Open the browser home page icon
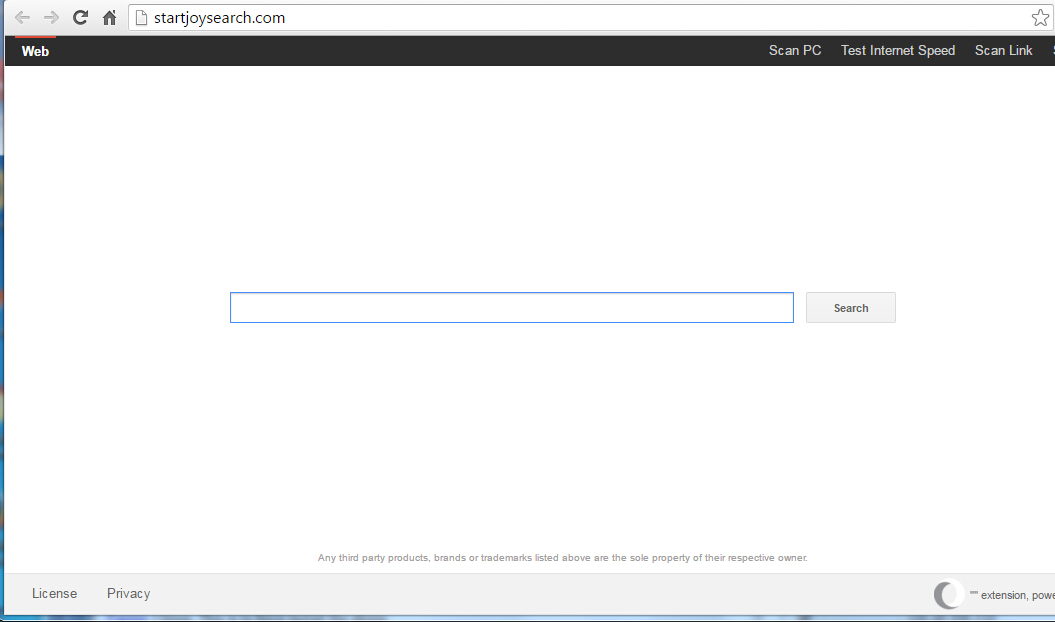This screenshot has height=622, width=1055. pos(110,18)
